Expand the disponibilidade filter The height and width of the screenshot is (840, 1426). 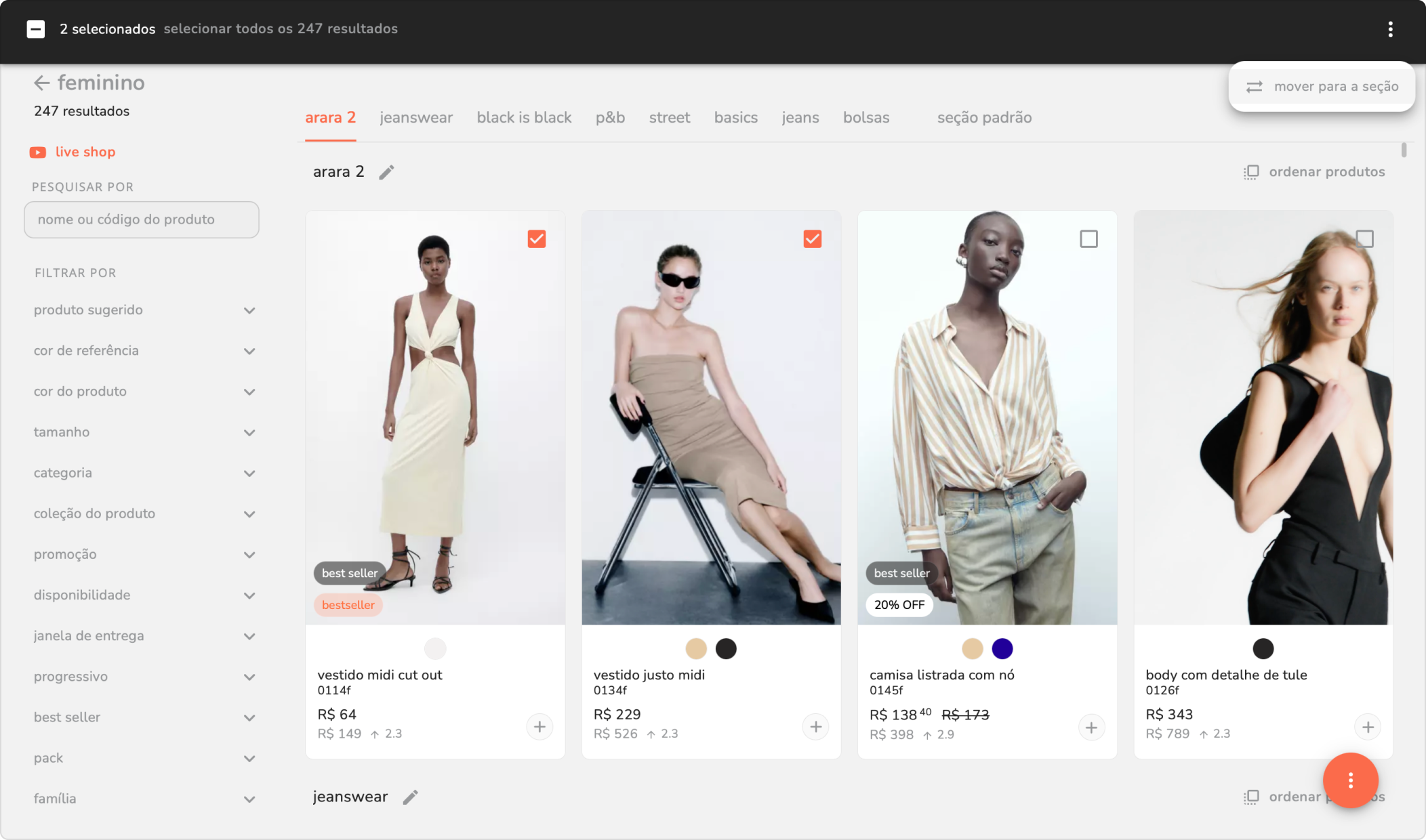(x=249, y=595)
